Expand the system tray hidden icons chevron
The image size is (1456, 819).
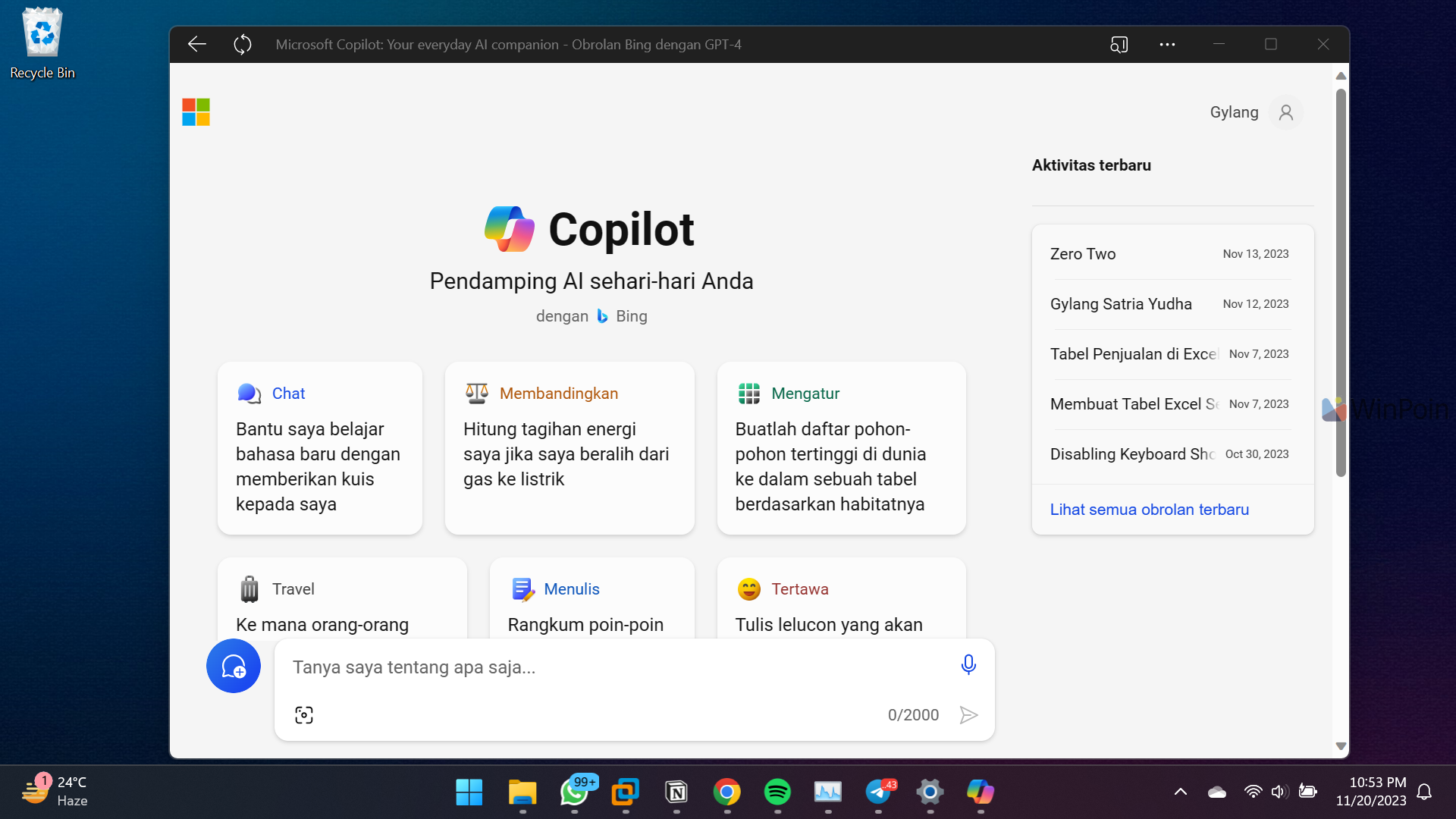(1180, 792)
